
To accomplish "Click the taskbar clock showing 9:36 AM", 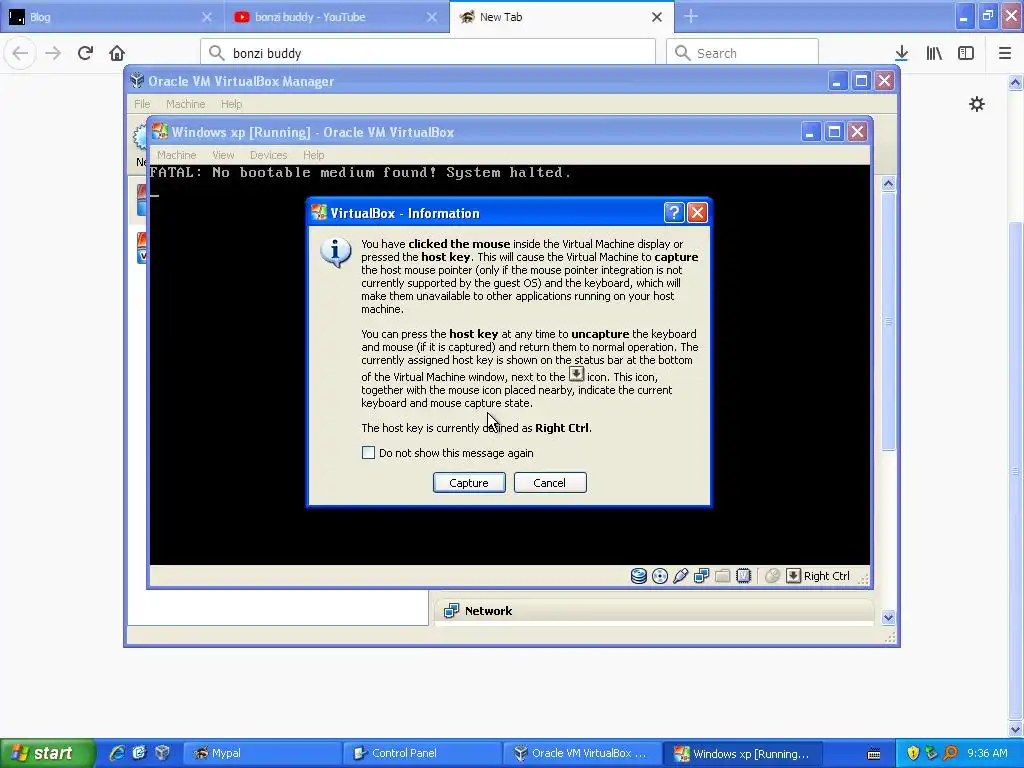I will tap(987, 753).
